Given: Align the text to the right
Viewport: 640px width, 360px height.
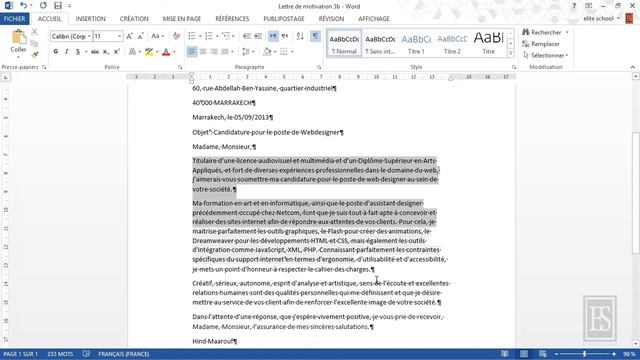Looking at the screenshot, I should pos(213,52).
